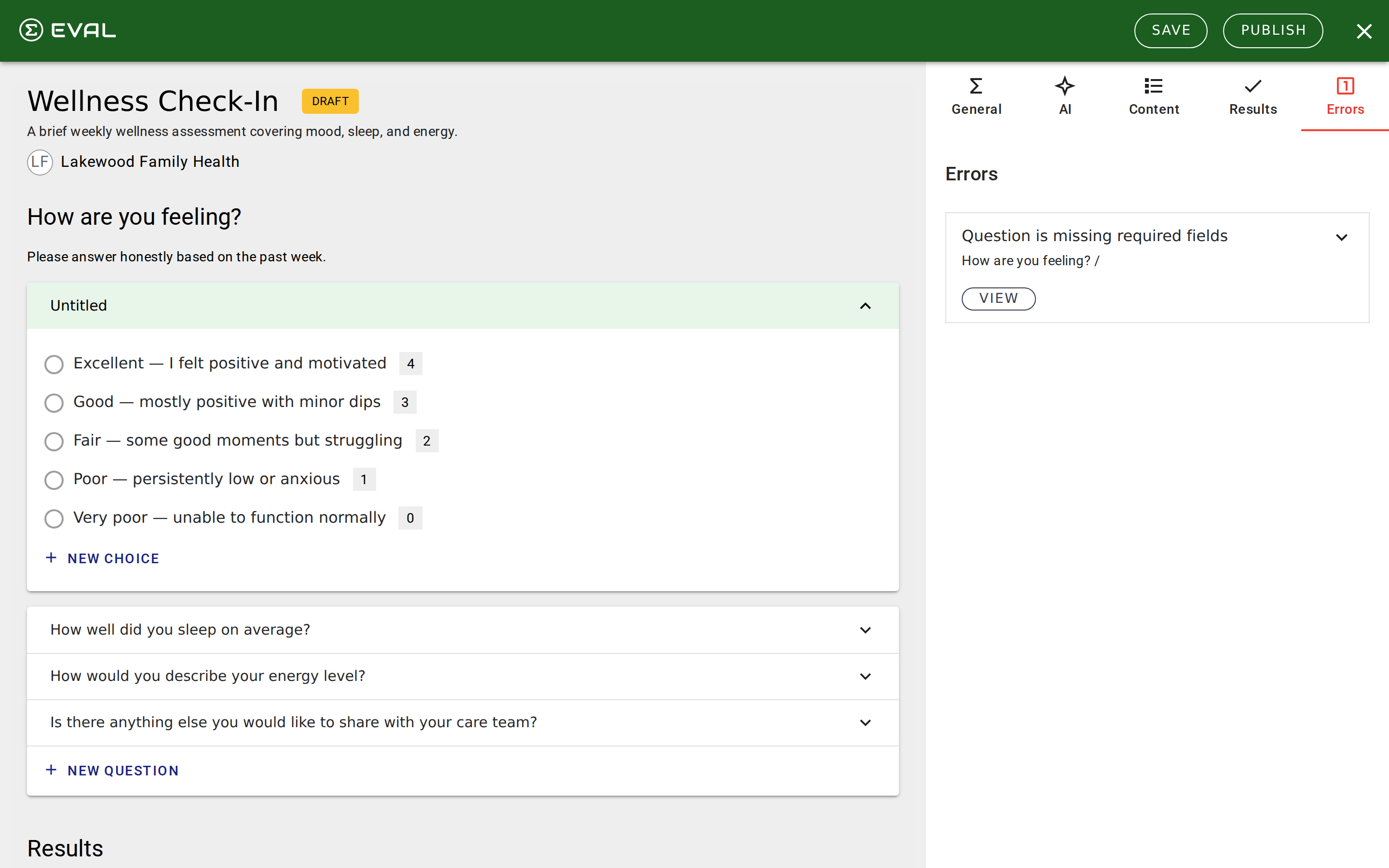Screen dimensions: 1389x868
Task: Expand the sleep question row
Action: pos(865,630)
